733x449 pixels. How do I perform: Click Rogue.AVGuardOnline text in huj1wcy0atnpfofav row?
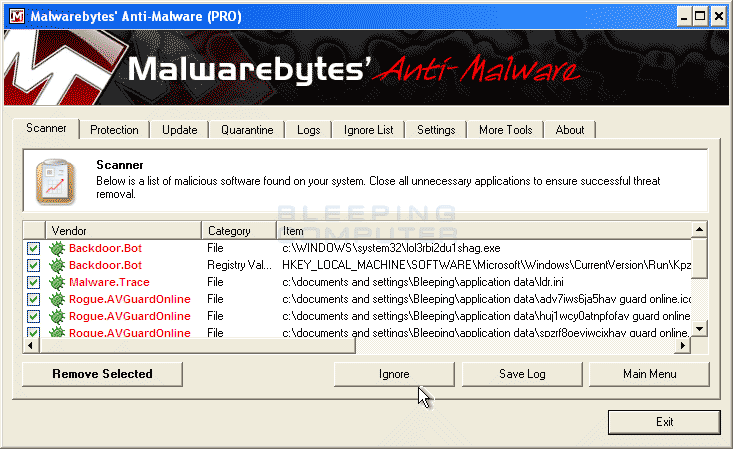(129, 316)
